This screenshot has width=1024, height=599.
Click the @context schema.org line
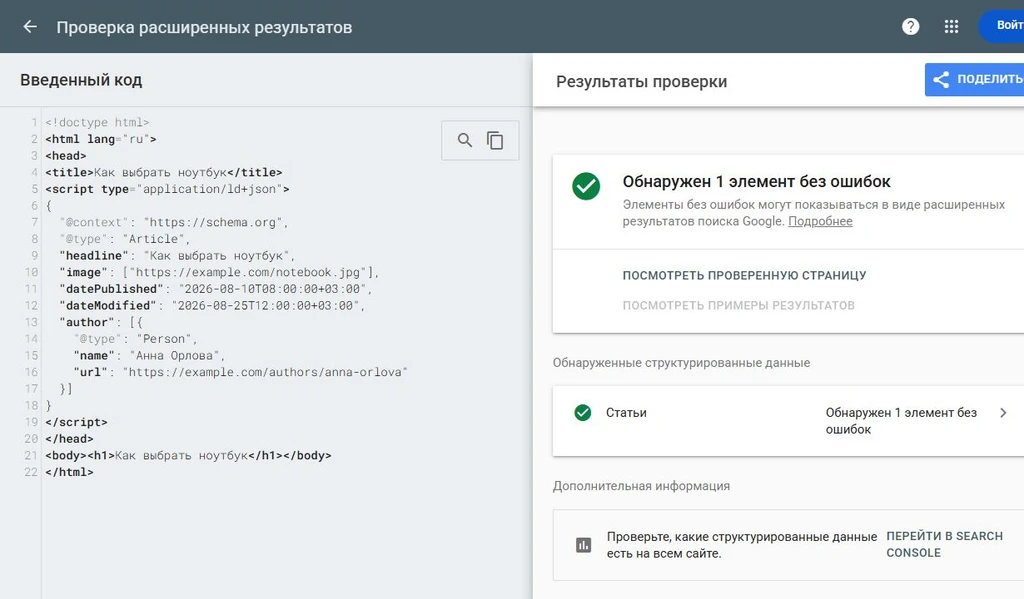pos(174,222)
